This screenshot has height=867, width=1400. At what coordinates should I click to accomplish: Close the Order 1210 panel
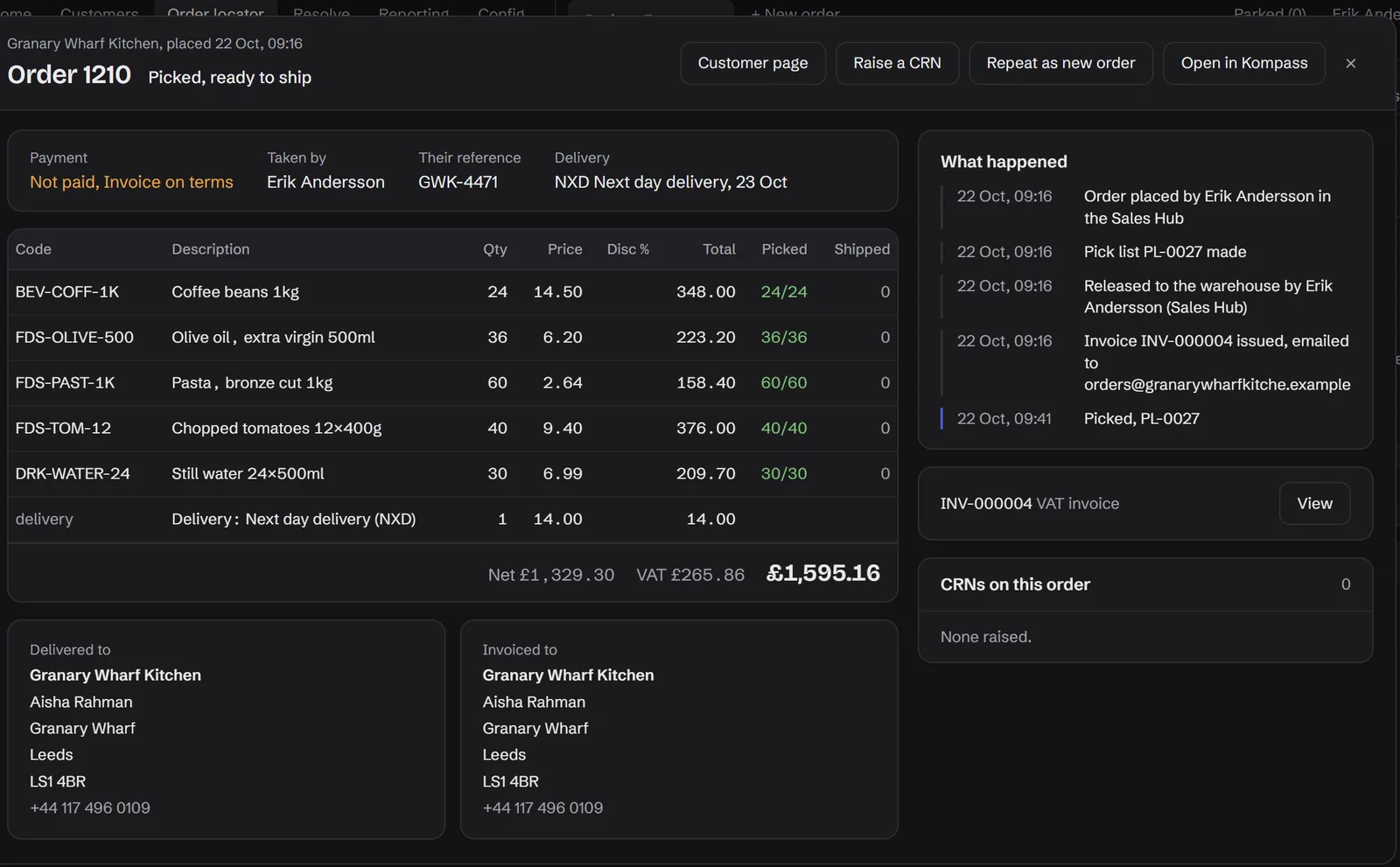1350,63
